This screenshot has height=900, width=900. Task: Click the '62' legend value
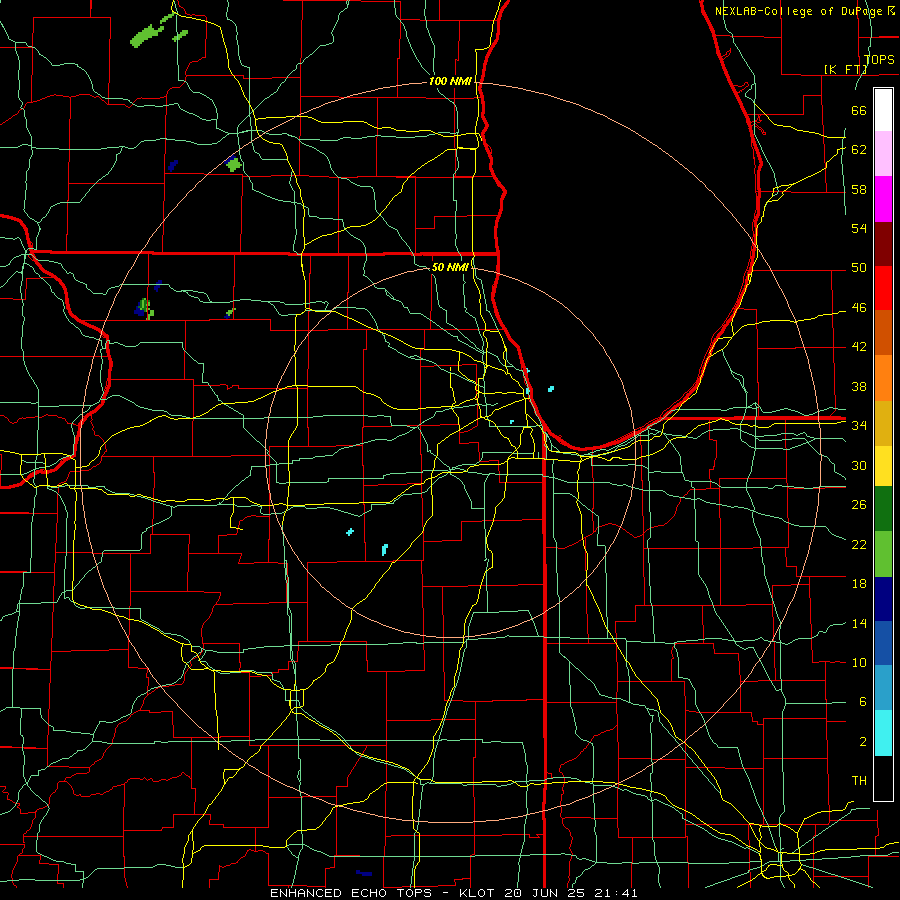click(859, 150)
